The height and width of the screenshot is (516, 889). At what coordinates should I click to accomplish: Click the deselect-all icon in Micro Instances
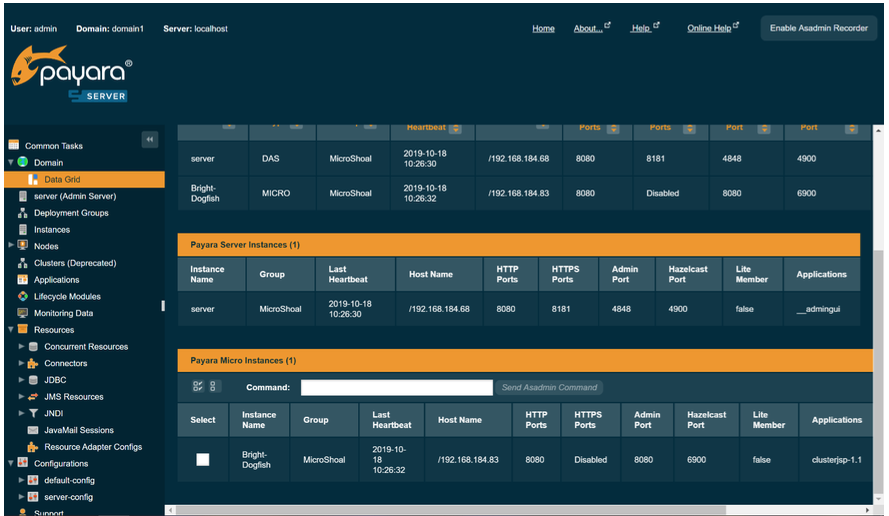tap(215, 387)
